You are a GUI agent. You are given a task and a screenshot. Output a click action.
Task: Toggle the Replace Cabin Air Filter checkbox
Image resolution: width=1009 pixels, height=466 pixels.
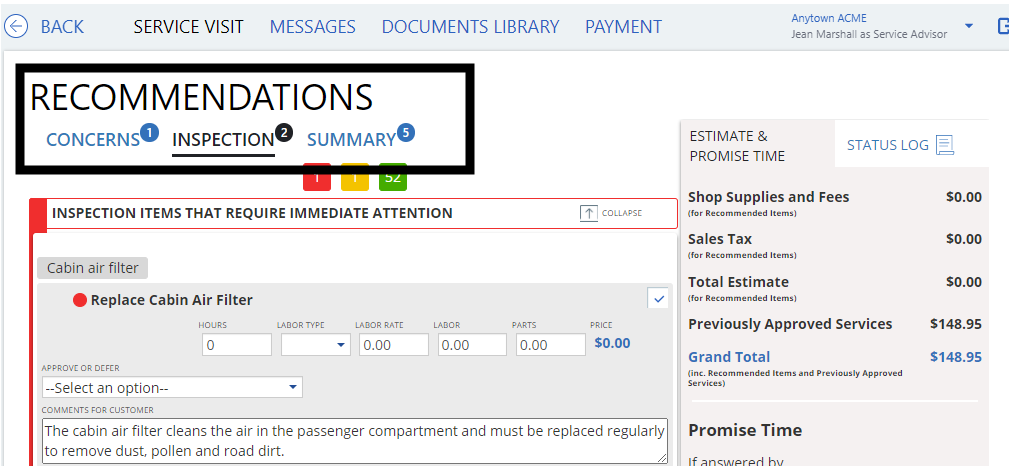click(x=658, y=298)
